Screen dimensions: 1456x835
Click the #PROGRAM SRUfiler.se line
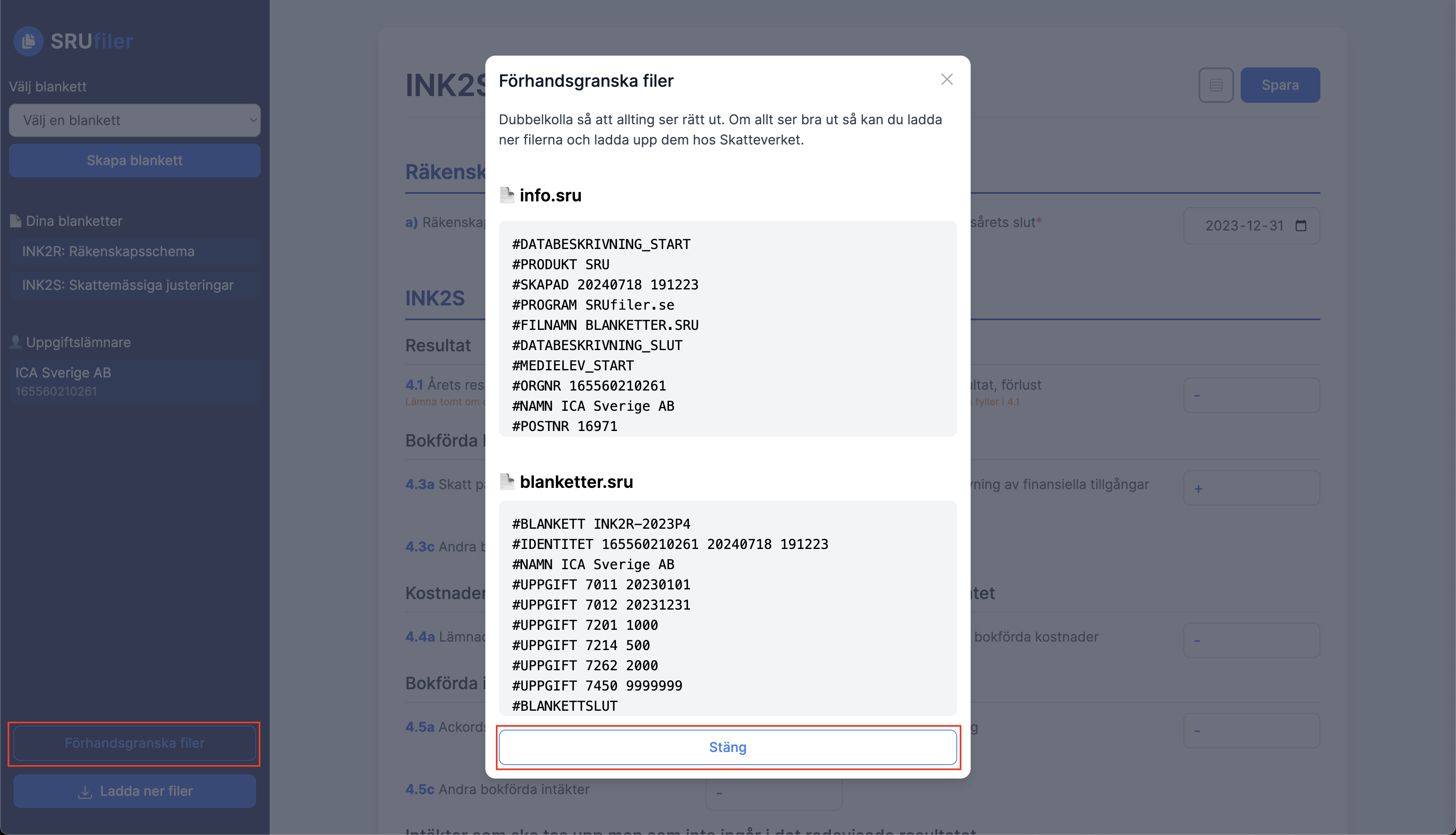pyautogui.click(x=593, y=305)
